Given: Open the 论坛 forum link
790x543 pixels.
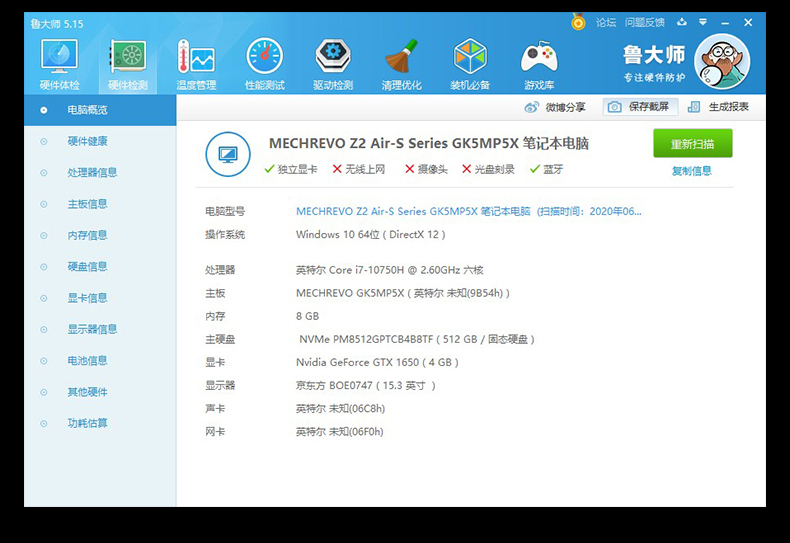Looking at the screenshot, I should pyautogui.click(x=606, y=23).
